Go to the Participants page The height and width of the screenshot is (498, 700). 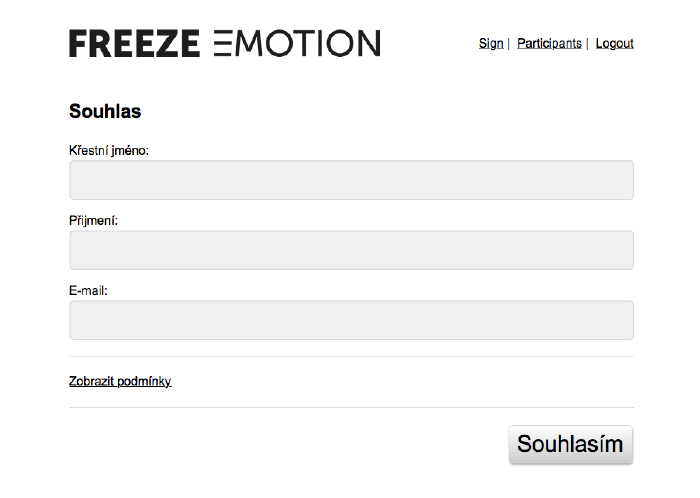click(549, 43)
